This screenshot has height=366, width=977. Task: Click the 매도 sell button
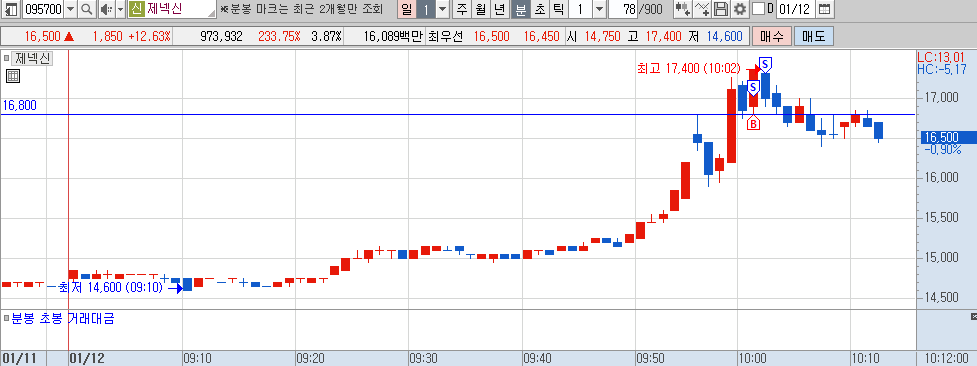point(813,36)
